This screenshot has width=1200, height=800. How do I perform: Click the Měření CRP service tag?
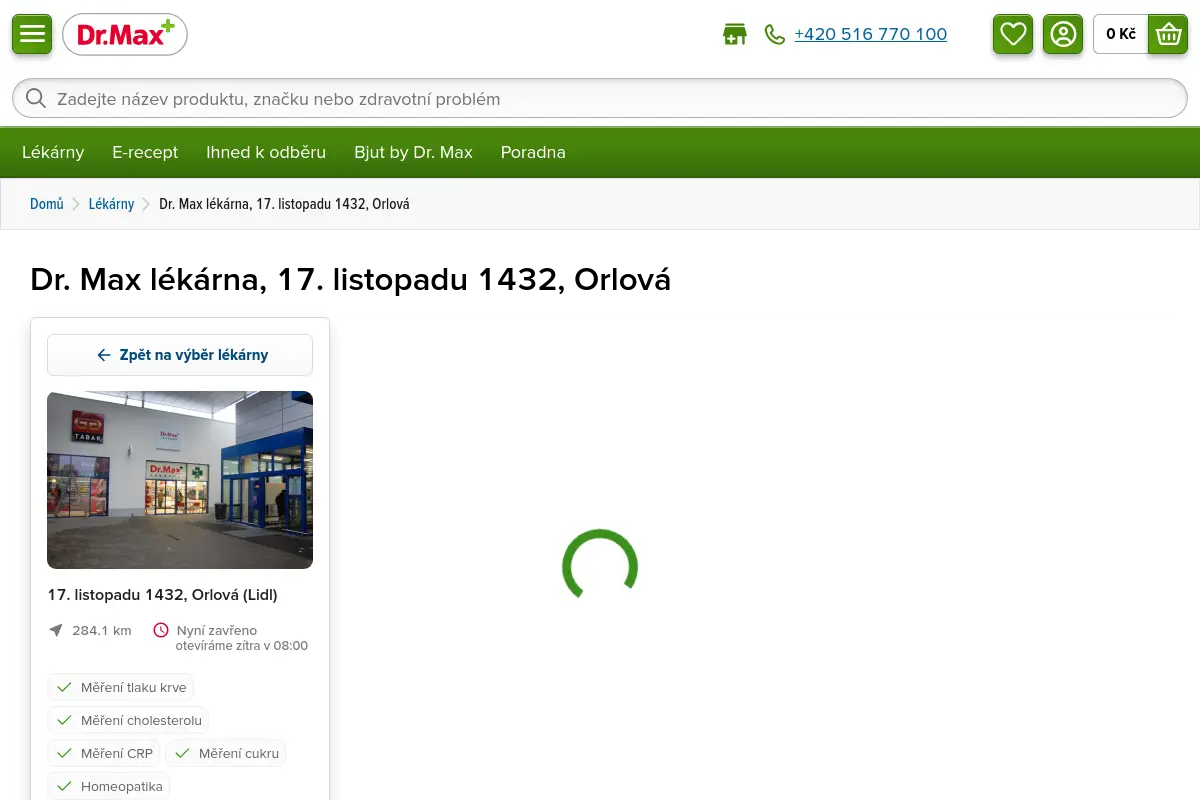point(104,753)
